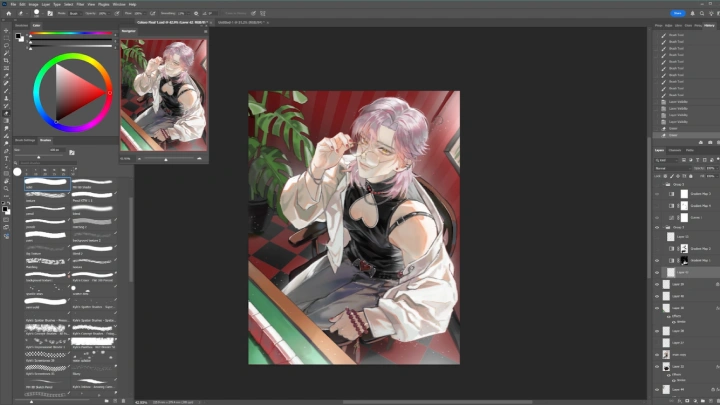
Task: Create new snapshot camera icon in History
Action: coord(710,142)
